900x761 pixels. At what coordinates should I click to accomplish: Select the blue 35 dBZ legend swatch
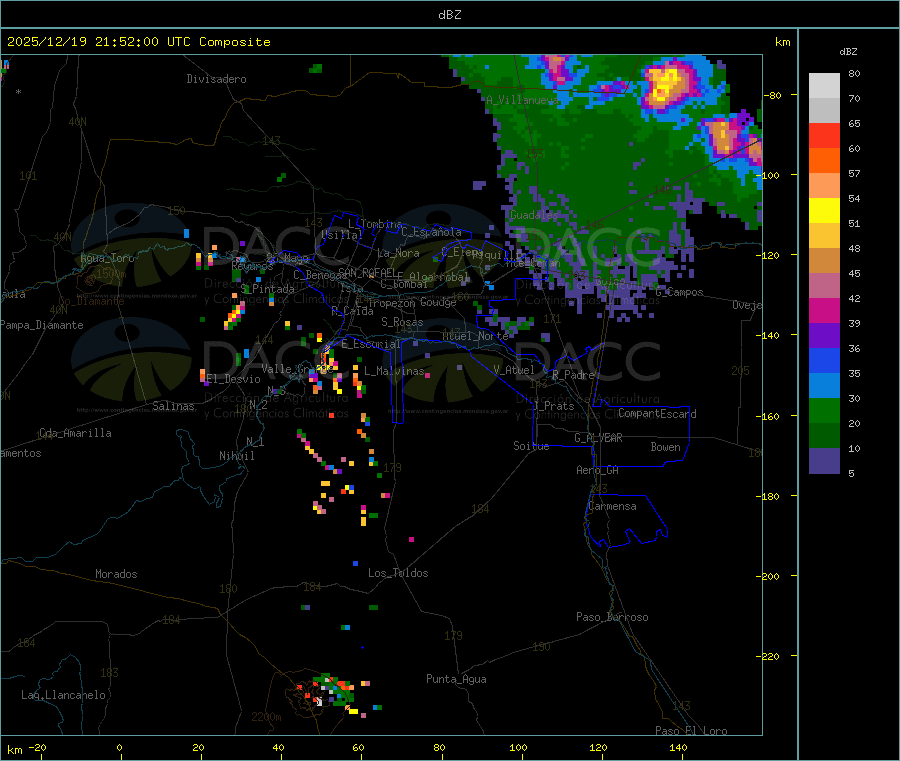824,360
